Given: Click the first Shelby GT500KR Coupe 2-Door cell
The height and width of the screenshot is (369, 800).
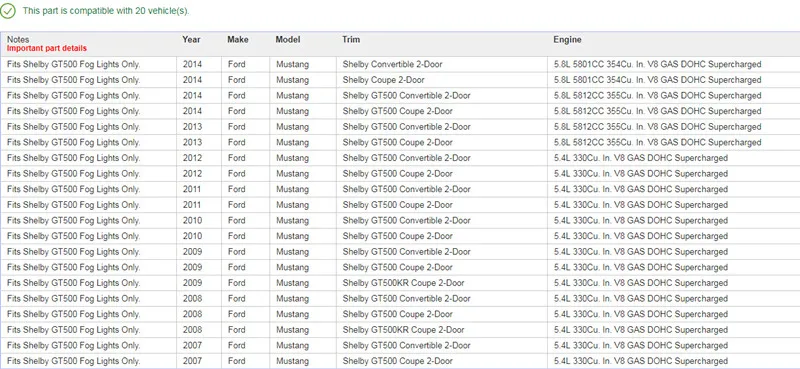Looking at the screenshot, I should (x=441, y=283).
